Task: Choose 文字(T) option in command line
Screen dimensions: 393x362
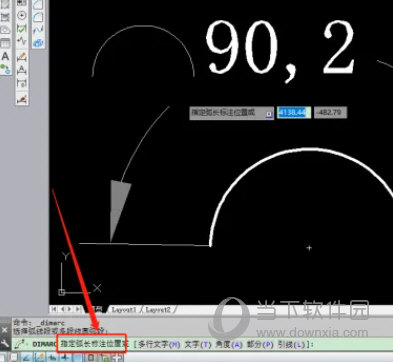Action: pyautogui.click(x=198, y=344)
